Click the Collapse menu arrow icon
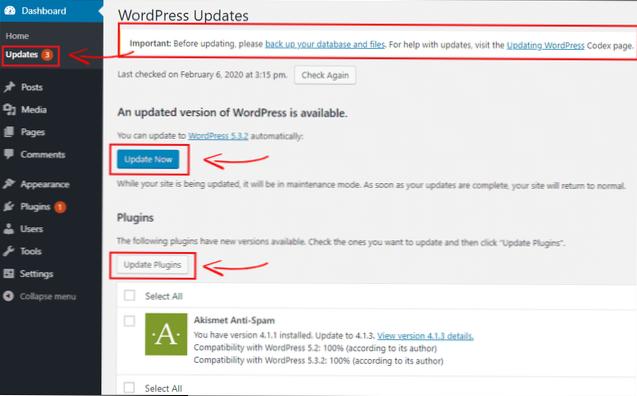637x396 pixels. pos(9,296)
